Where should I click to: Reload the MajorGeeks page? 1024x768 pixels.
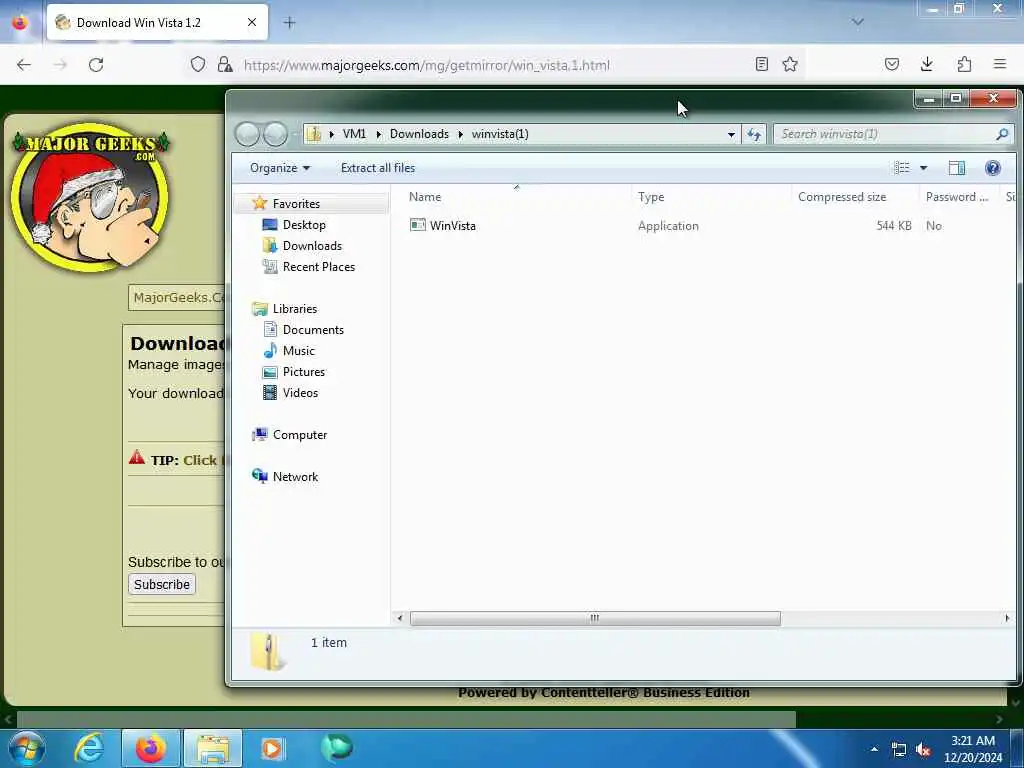pos(96,65)
